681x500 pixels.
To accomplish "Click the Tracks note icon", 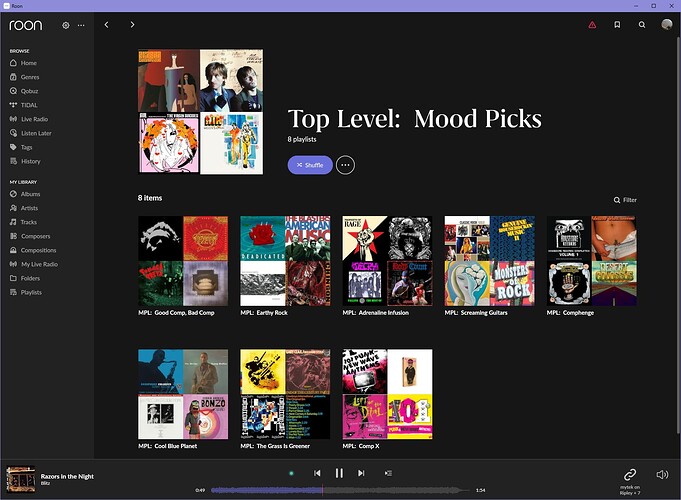I will [x=13, y=222].
